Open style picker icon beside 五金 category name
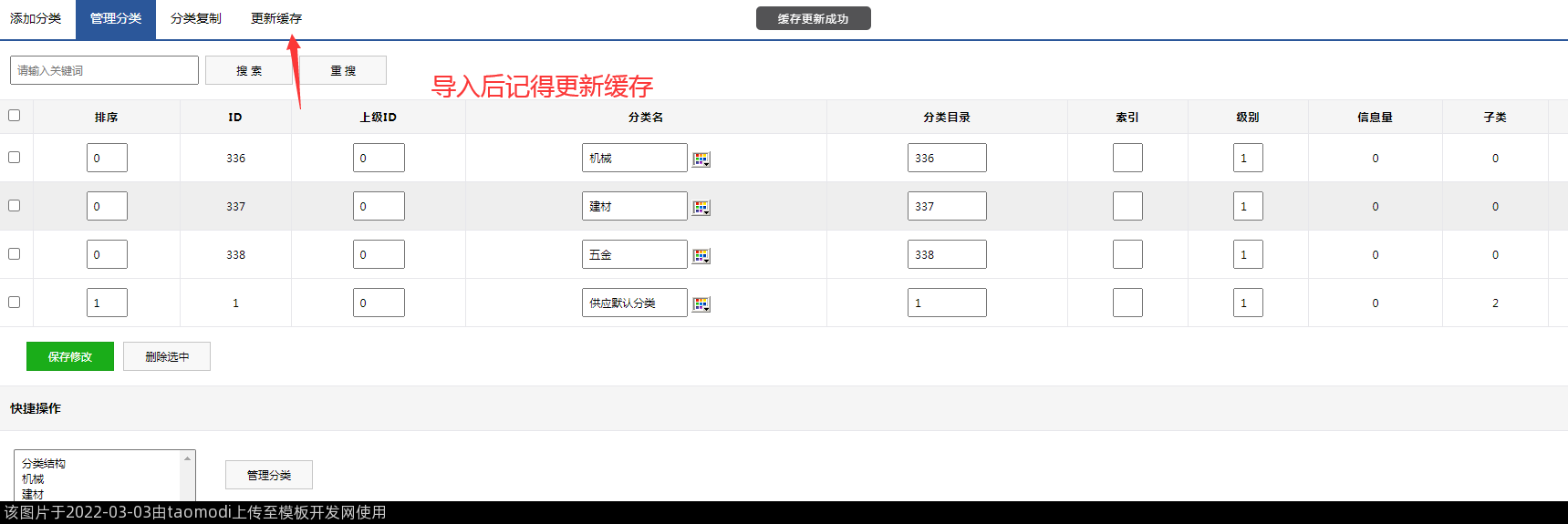 pyautogui.click(x=701, y=256)
